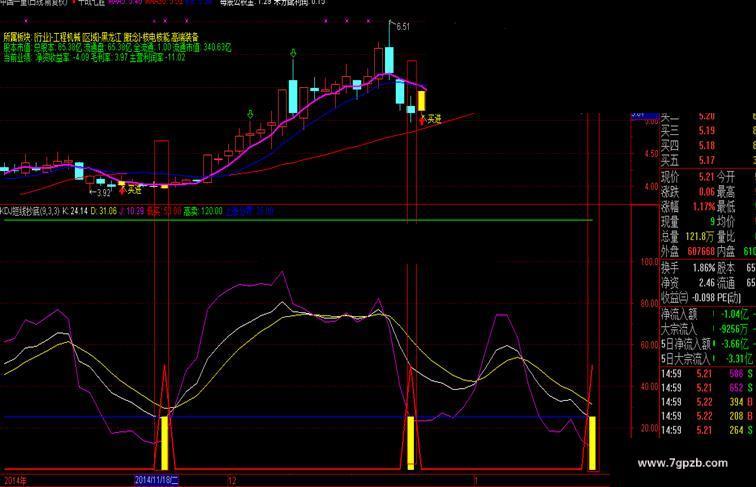Click the 60.00 KDJ axis label

pyautogui.click(x=650, y=345)
